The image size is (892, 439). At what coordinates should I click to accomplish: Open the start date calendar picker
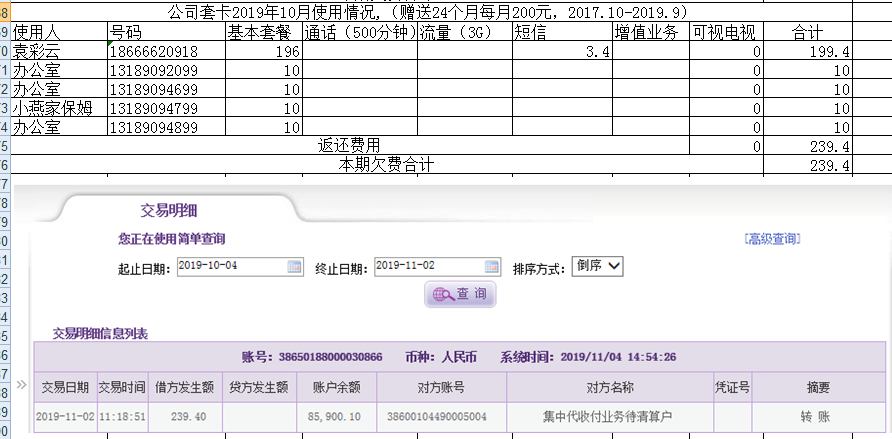pos(294,266)
